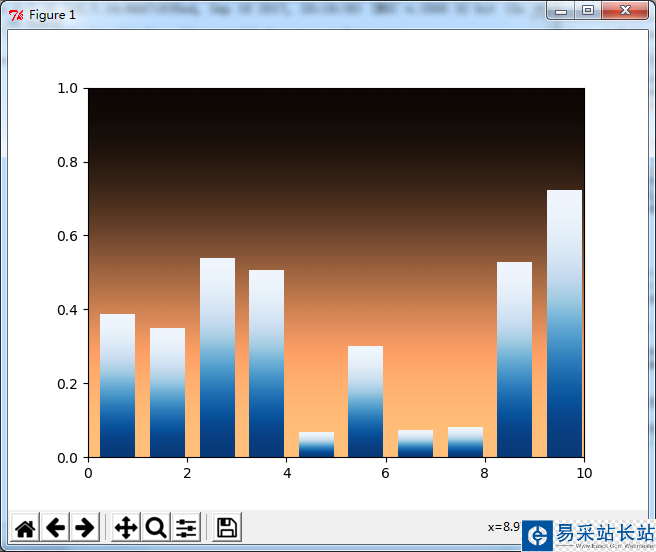
Task: Click the first bar near x=0.5
Action: [x=118, y=385]
